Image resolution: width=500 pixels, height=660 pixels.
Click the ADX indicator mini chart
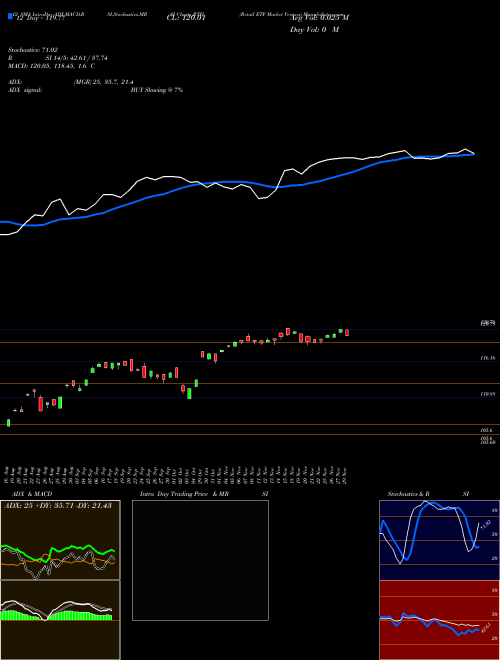(x=60, y=540)
